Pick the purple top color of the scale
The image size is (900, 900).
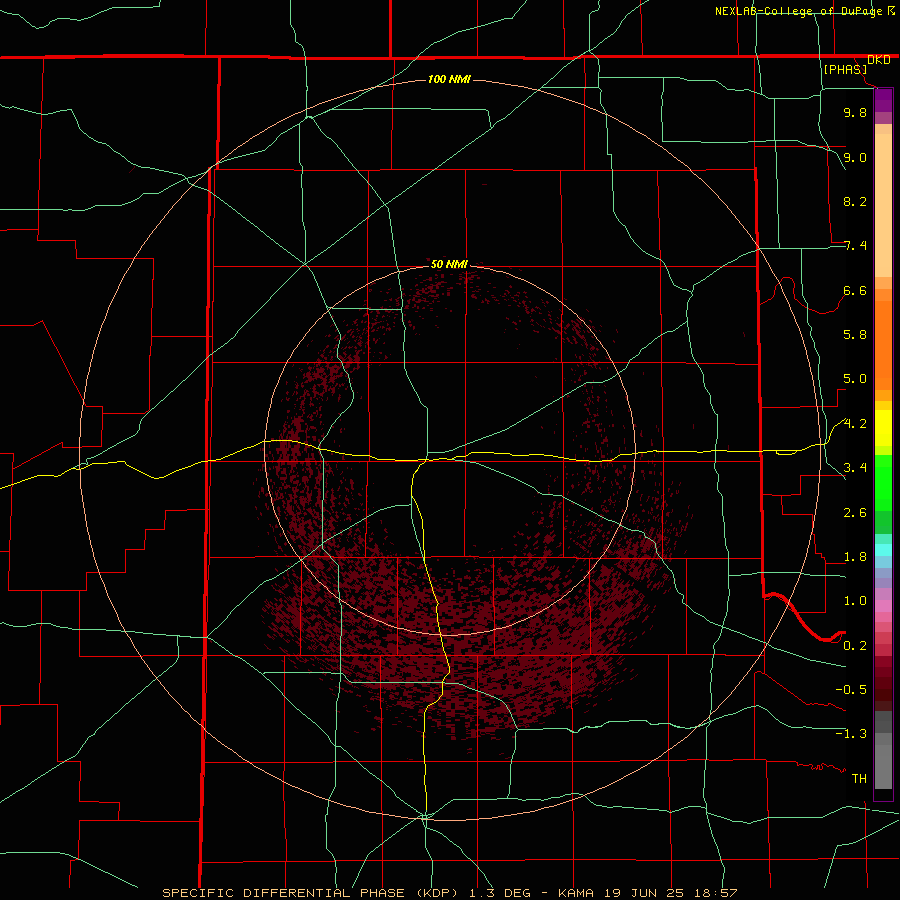click(x=883, y=100)
